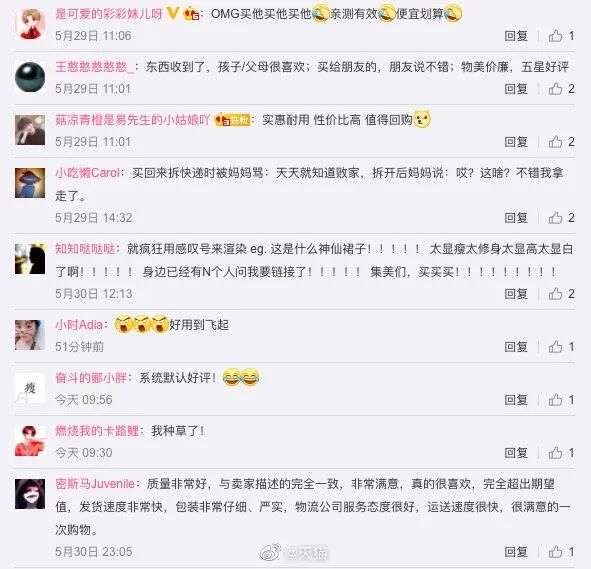Image resolution: width=591 pixels, height=569 pixels.
Task: Open 知知哒哒哒's profile via username
Action: (x=85, y=249)
